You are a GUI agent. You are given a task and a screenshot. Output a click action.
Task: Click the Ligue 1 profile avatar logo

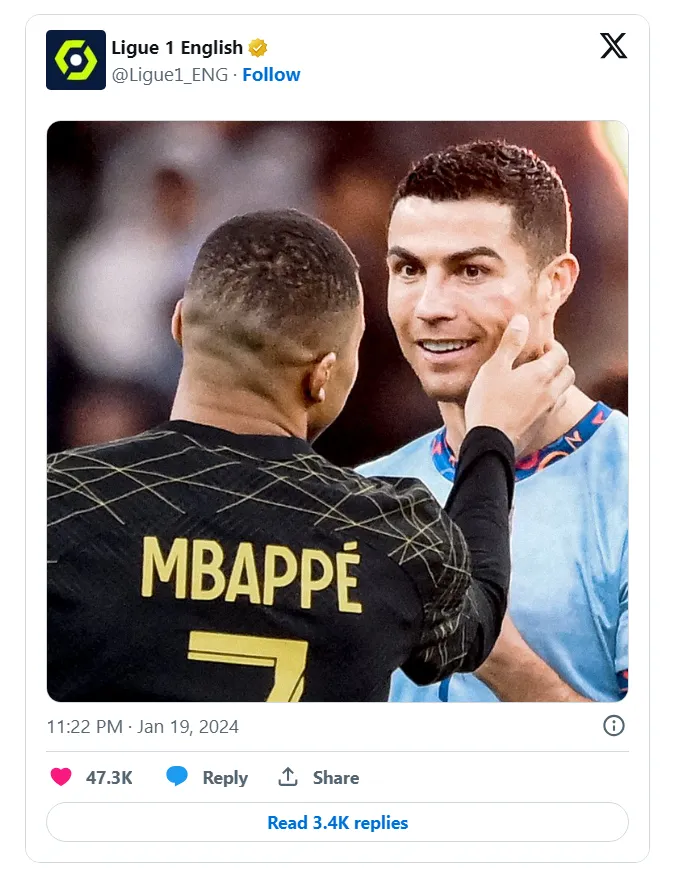tap(76, 60)
